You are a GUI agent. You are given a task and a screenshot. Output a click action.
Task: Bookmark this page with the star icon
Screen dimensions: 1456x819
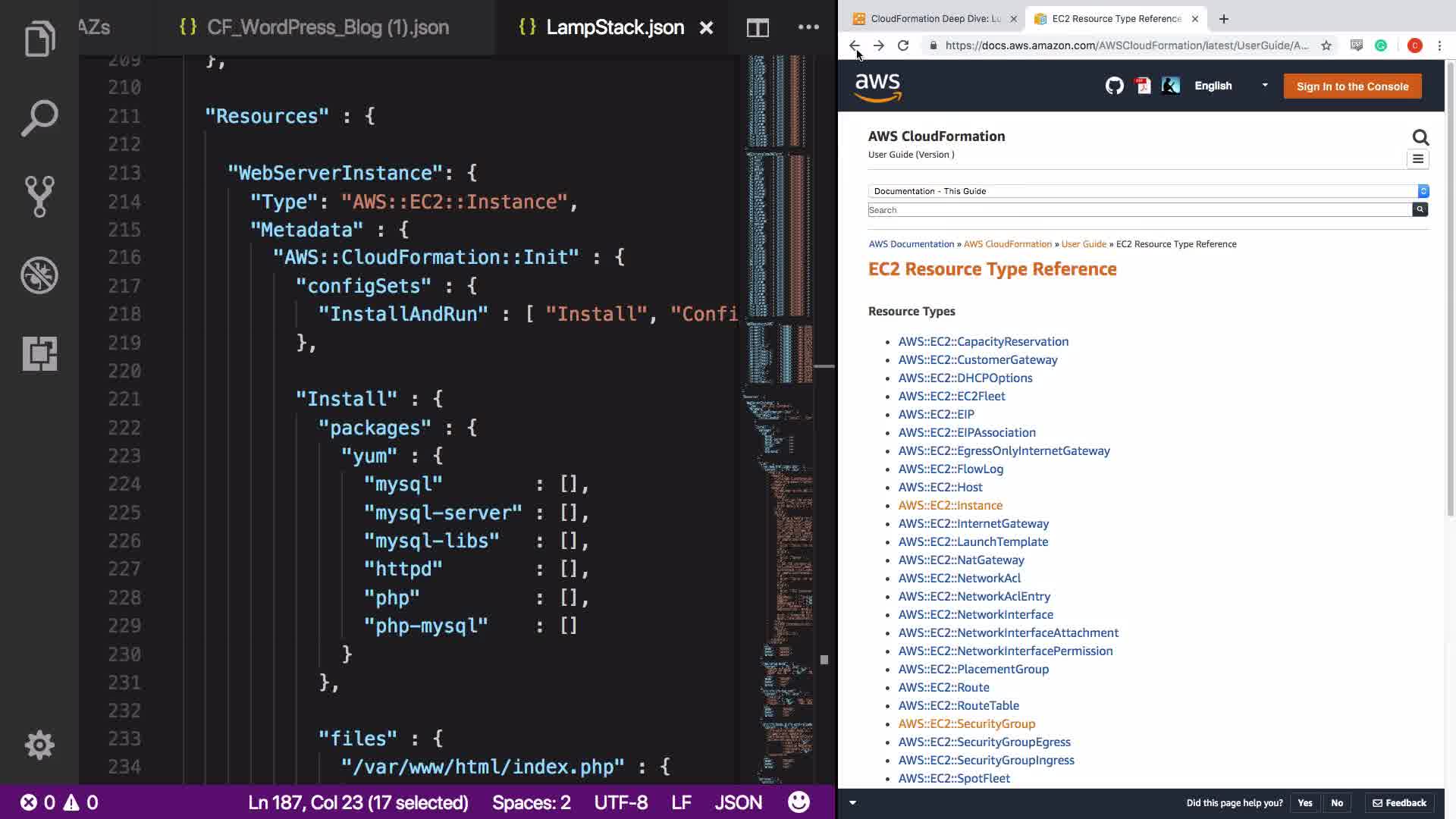click(1326, 45)
